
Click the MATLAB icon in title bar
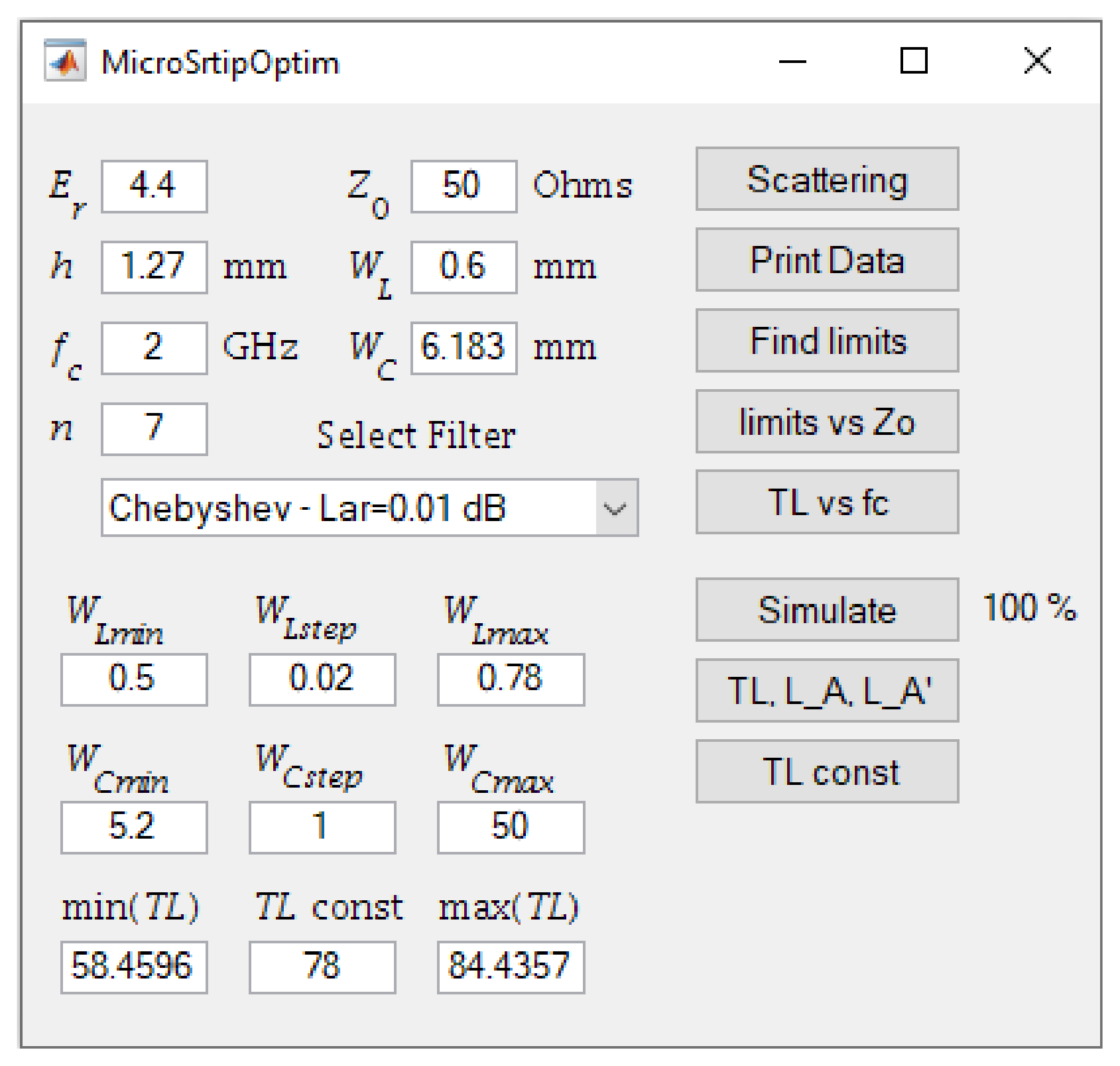click(64, 61)
